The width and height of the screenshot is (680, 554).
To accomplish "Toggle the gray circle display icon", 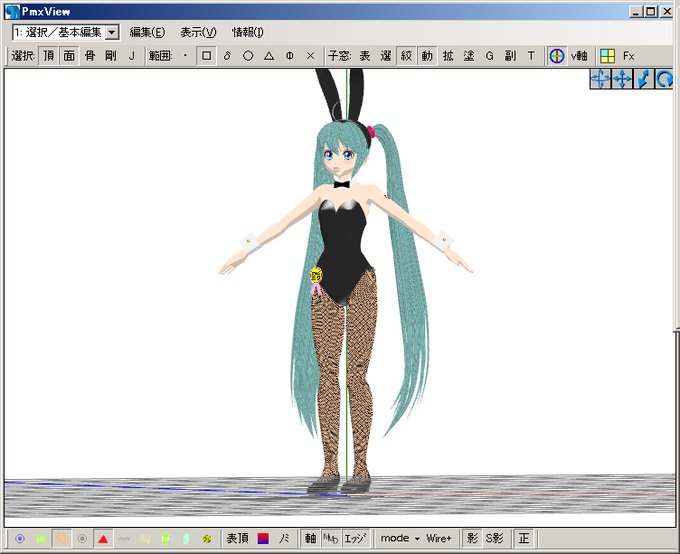I will (82, 539).
